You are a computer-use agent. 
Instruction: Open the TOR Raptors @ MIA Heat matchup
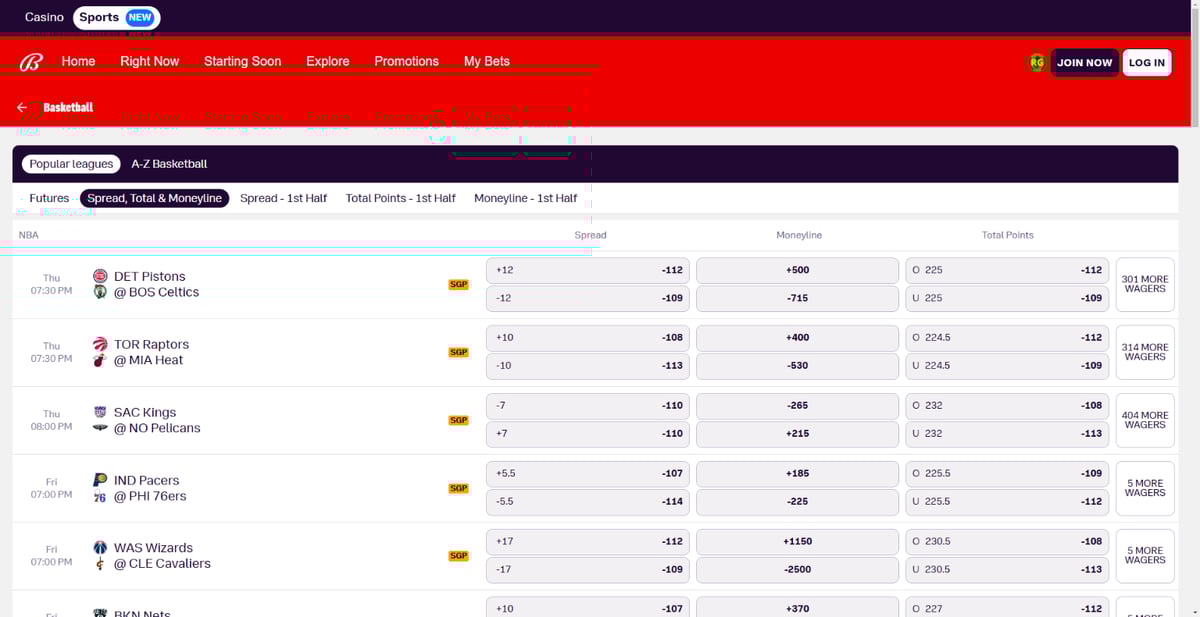tap(151, 352)
